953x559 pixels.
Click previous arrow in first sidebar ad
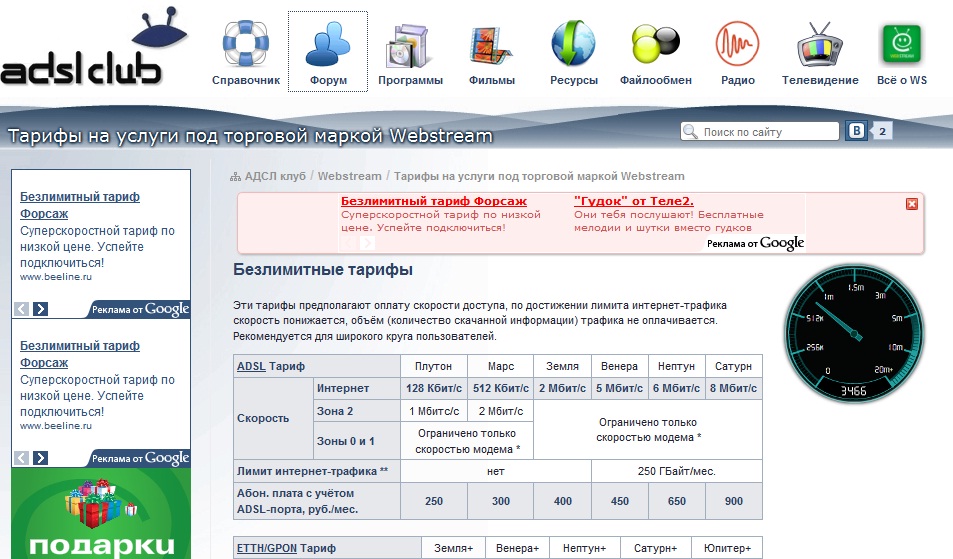click(21, 309)
